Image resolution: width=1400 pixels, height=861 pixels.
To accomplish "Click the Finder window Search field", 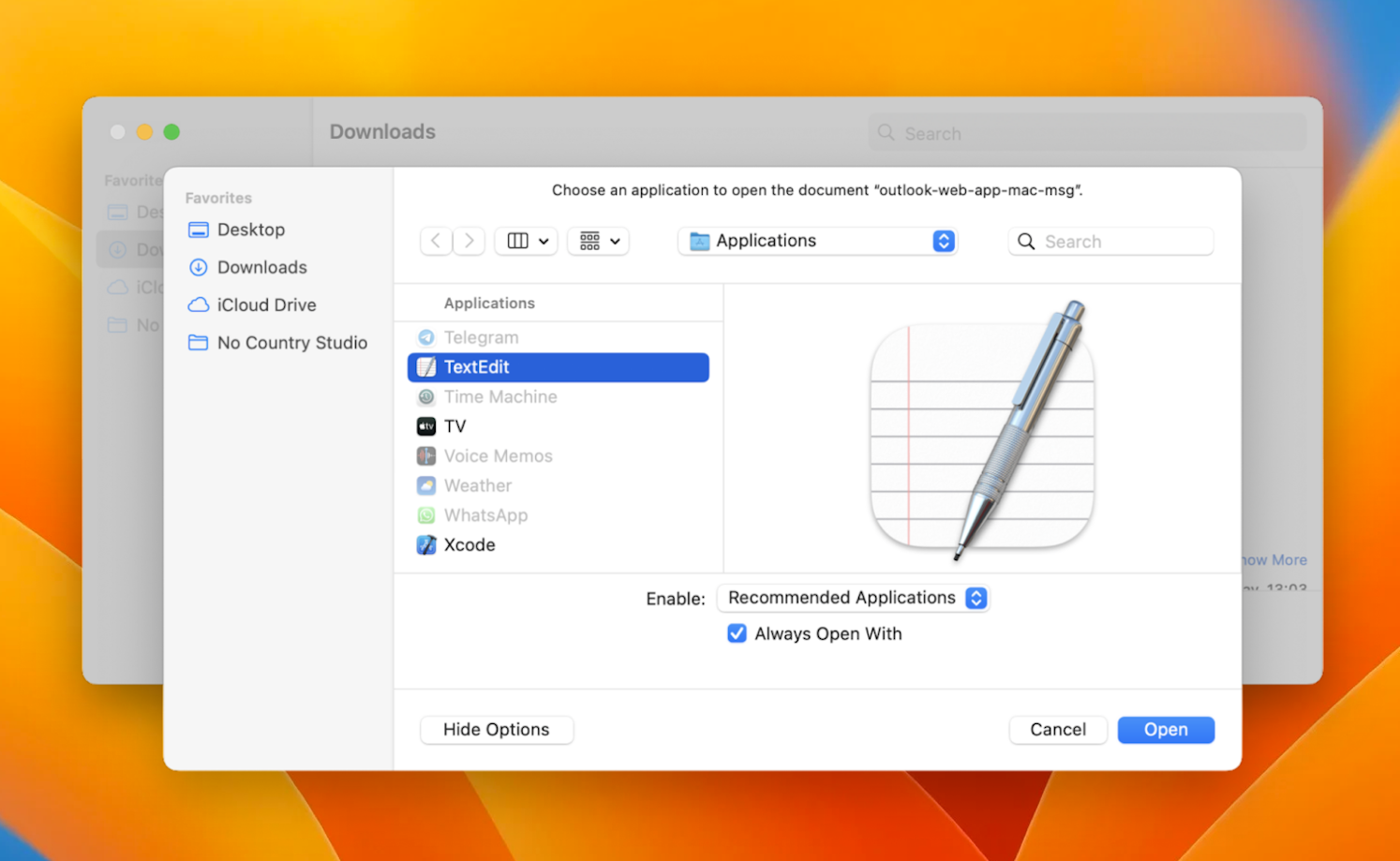I will 1087,133.
